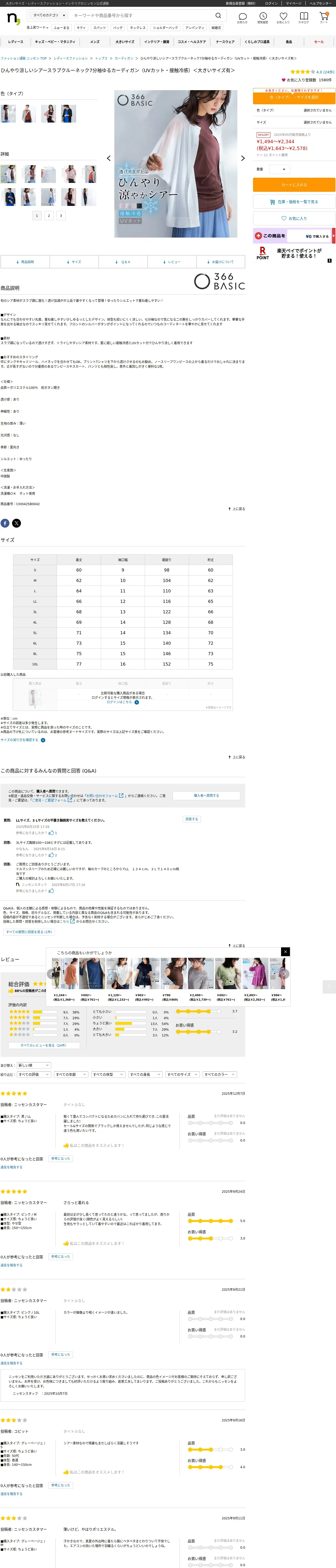Click 違反を報告する on 2025年9月24日 review
Viewport: 336px width, 1568px height.
click(x=12, y=1265)
